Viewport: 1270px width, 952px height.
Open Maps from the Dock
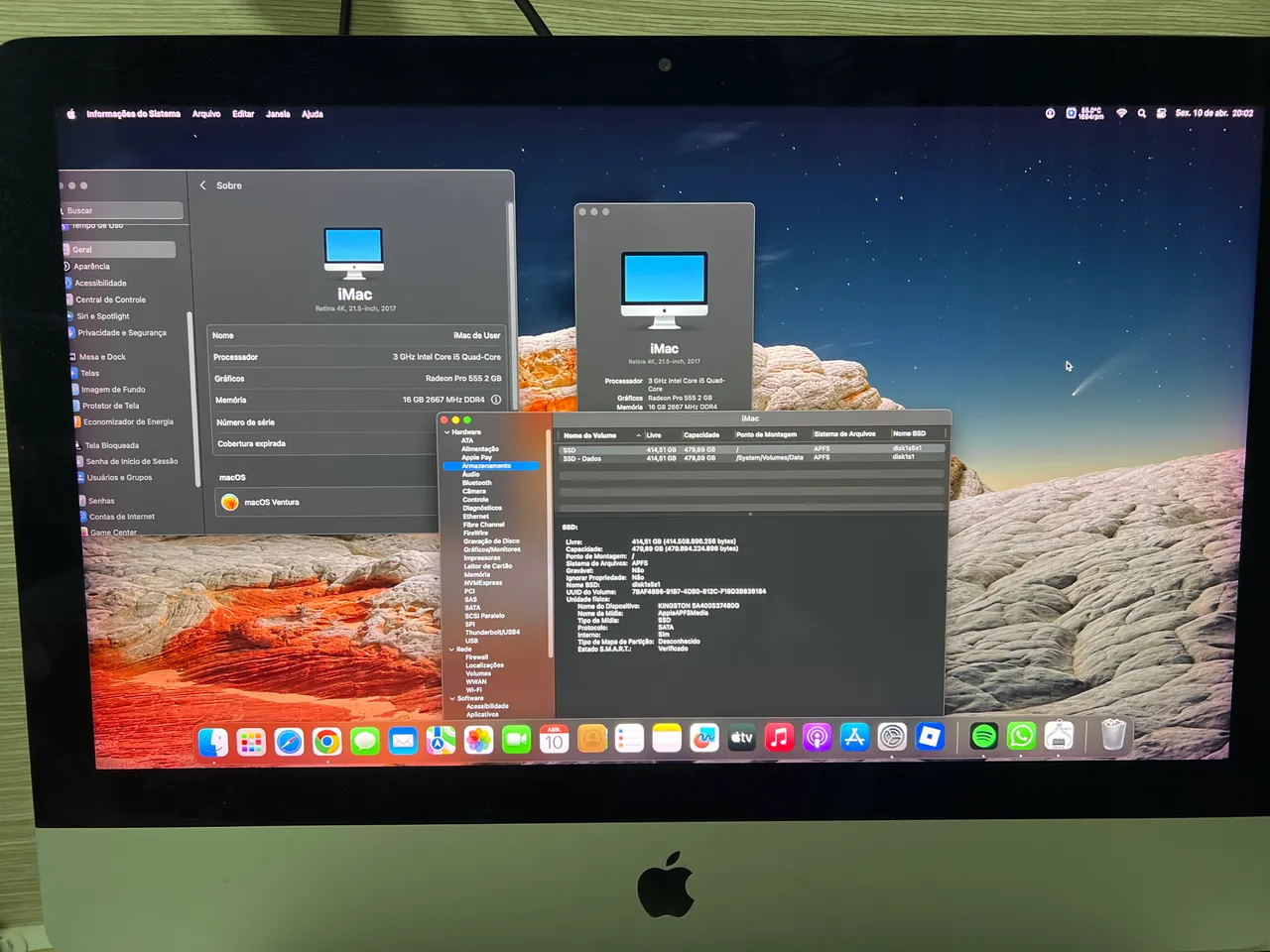tap(441, 740)
